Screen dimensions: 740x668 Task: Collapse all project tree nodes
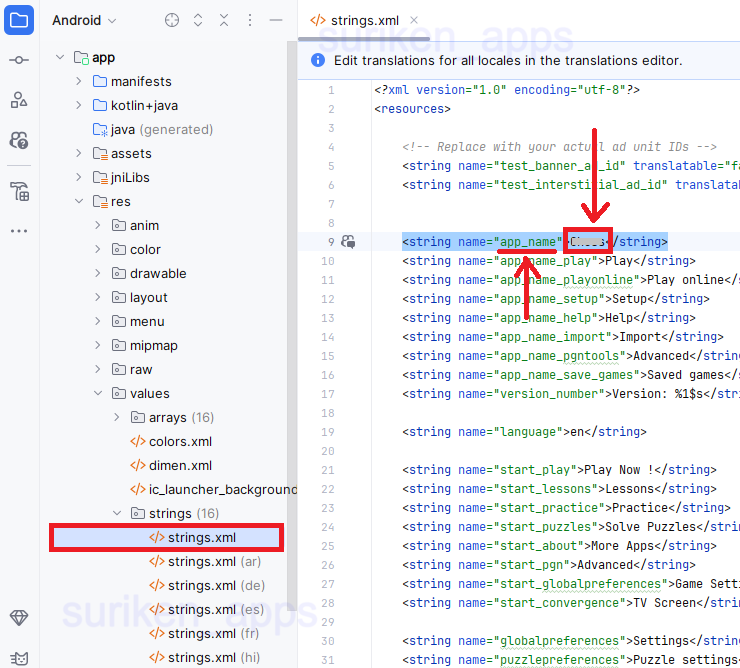[x=224, y=20]
